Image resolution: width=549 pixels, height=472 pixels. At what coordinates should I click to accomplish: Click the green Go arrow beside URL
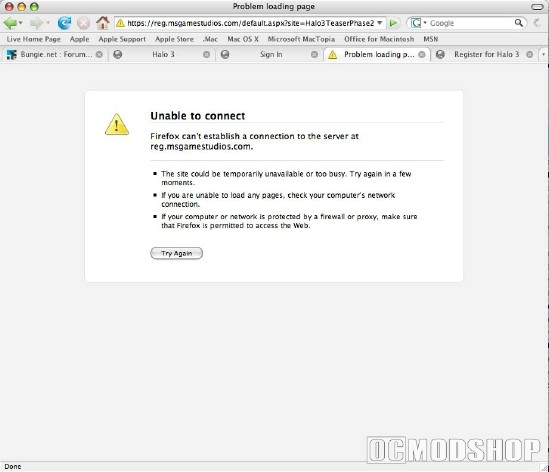tap(394, 23)
